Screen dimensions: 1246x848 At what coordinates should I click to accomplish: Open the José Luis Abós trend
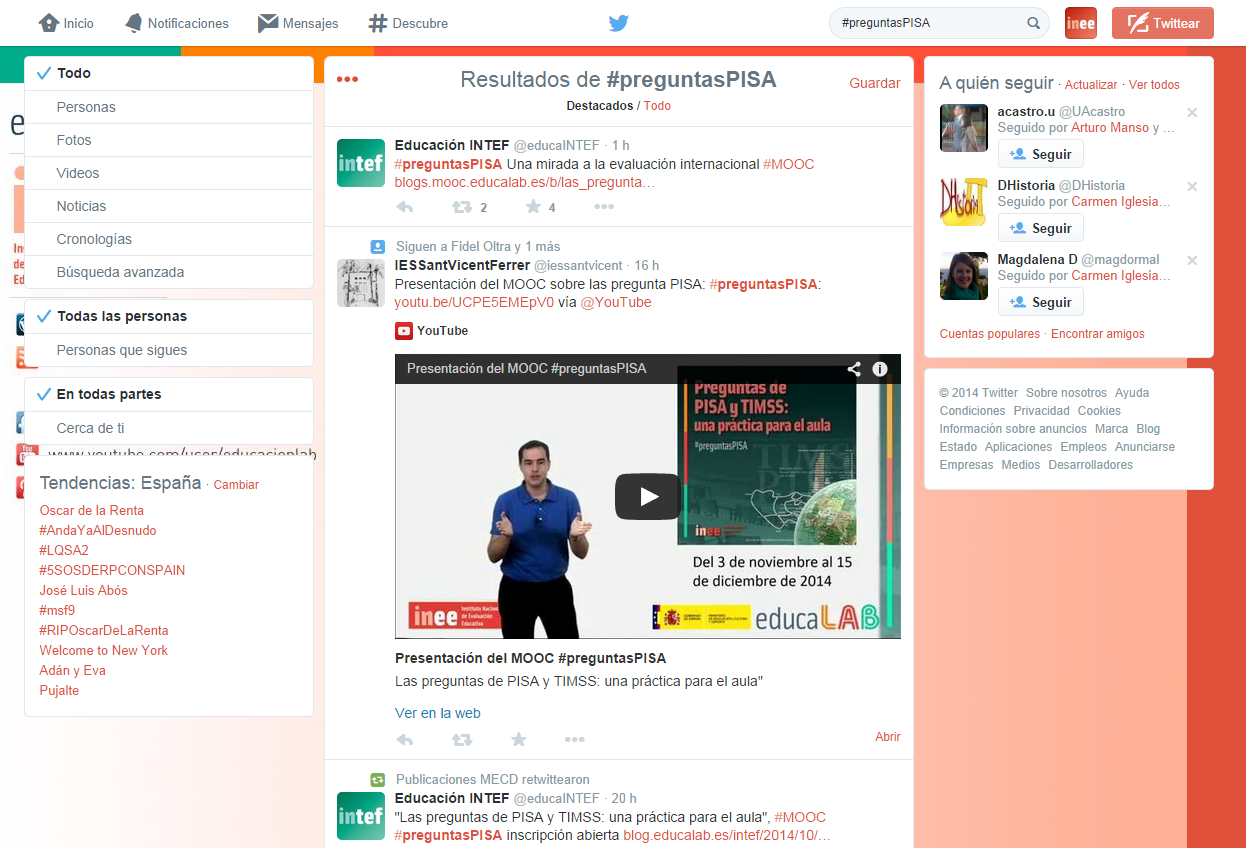pyautogui.click(x=84, y=590)
